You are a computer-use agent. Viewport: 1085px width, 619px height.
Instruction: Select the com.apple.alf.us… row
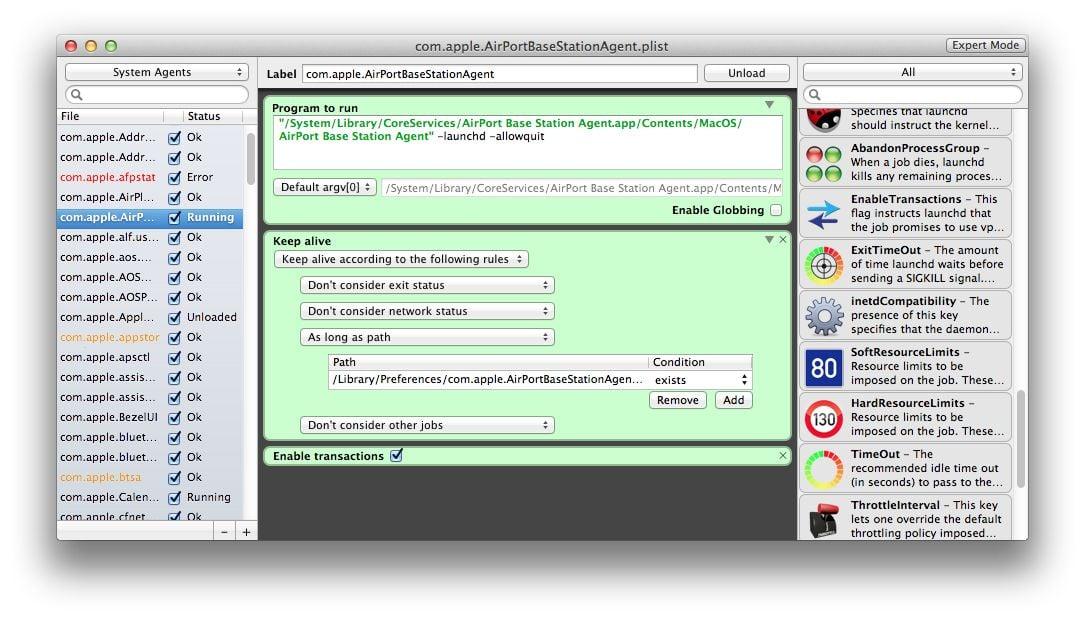[149, 238]
